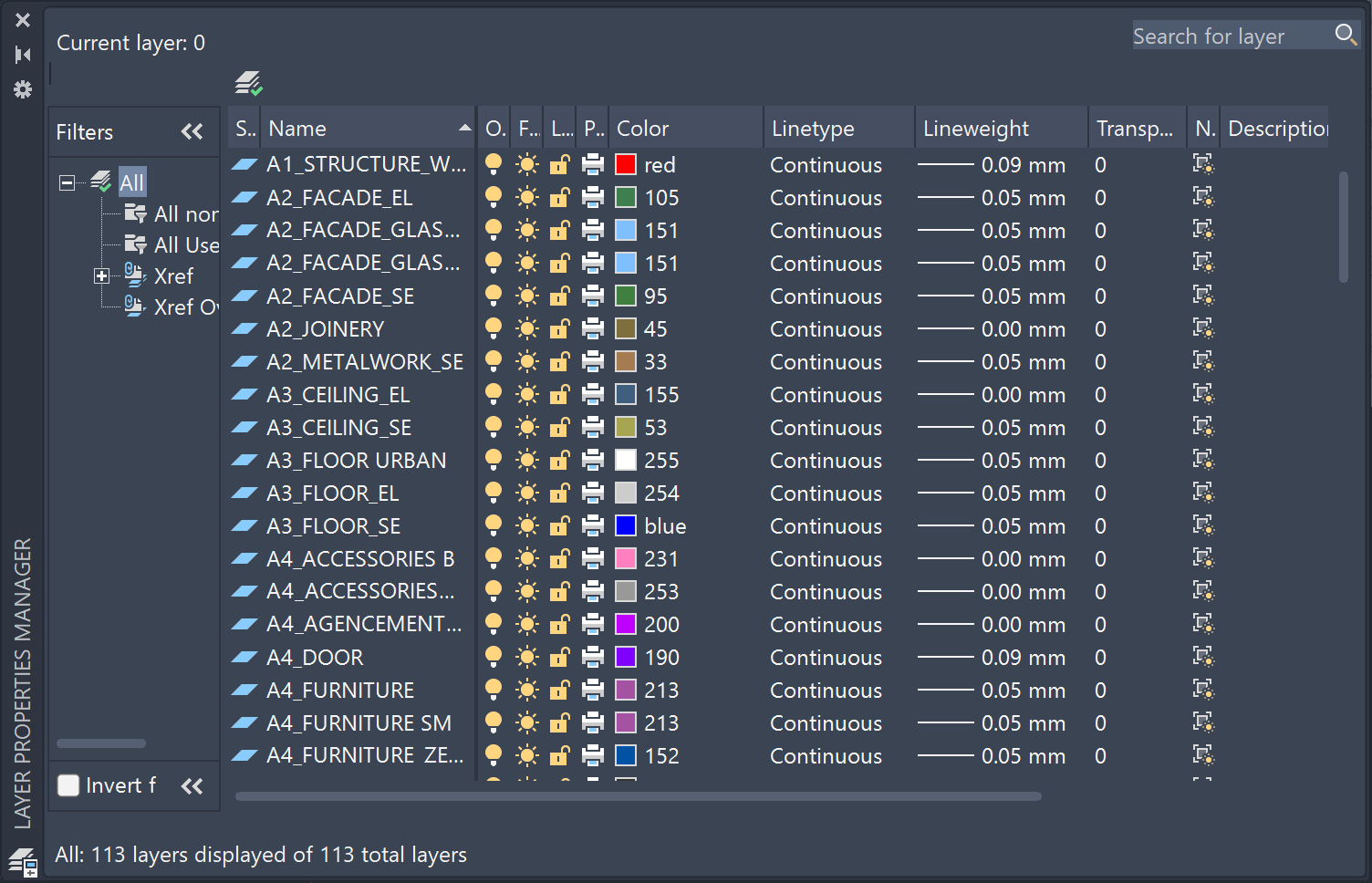Click the layer states manager icon above list

(x=248, y=84)
